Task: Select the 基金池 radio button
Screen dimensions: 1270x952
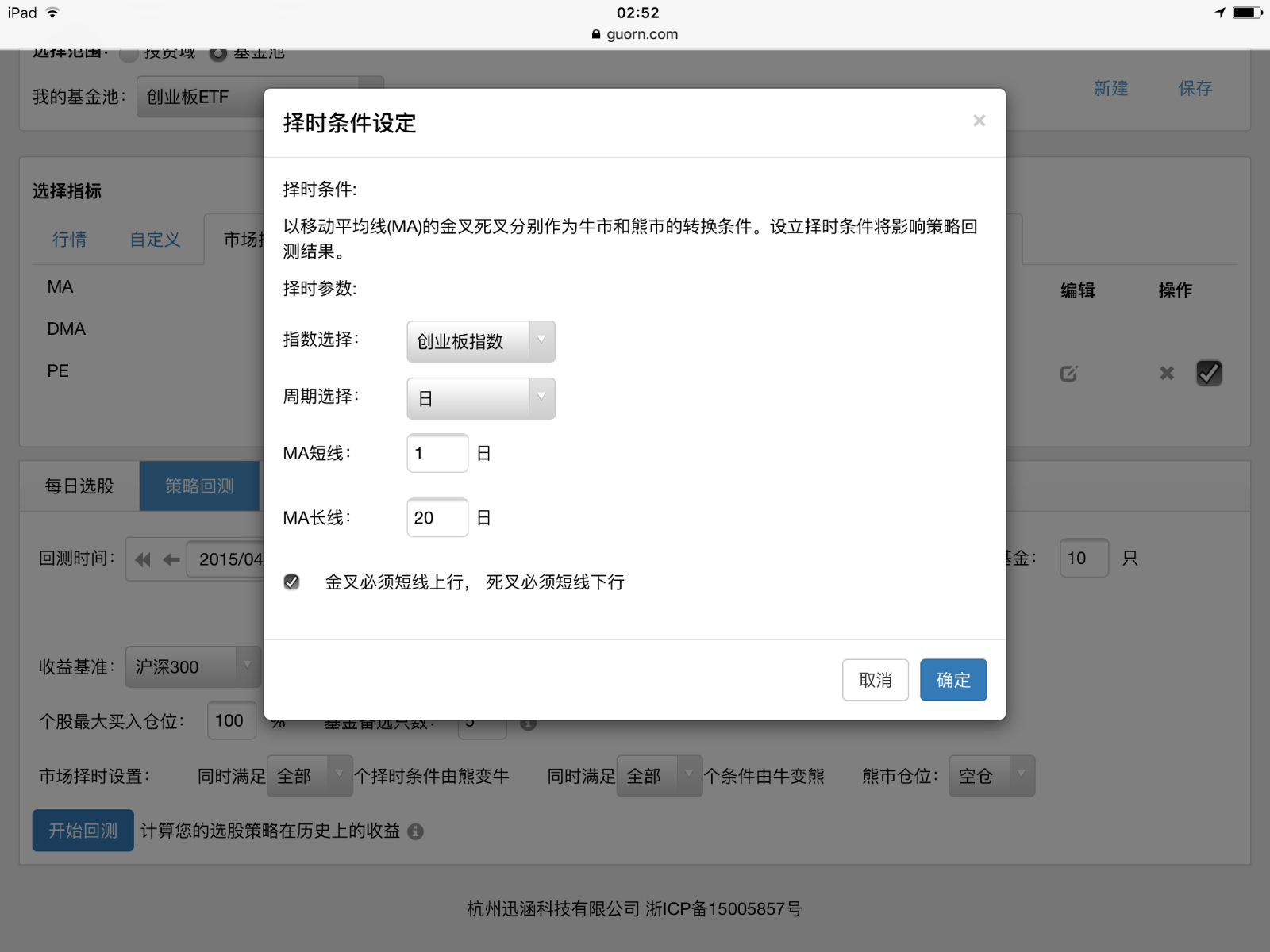Action: [218, 54]
